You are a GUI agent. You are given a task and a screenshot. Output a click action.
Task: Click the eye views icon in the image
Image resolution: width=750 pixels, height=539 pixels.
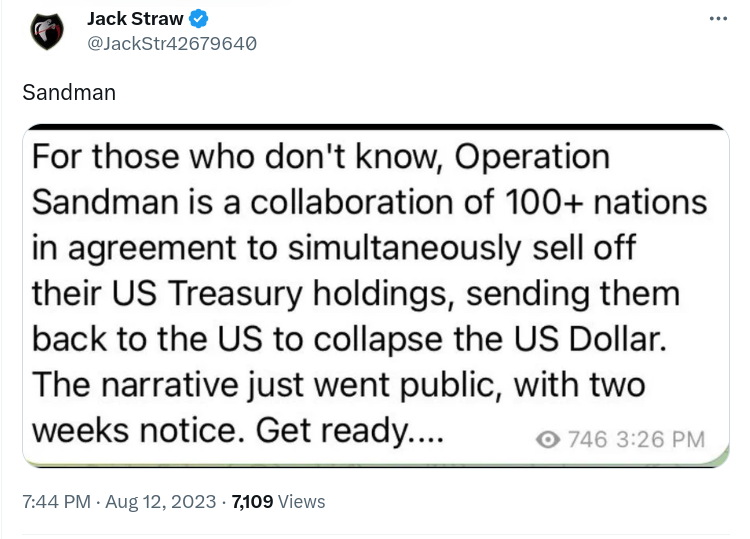(548, 439)
